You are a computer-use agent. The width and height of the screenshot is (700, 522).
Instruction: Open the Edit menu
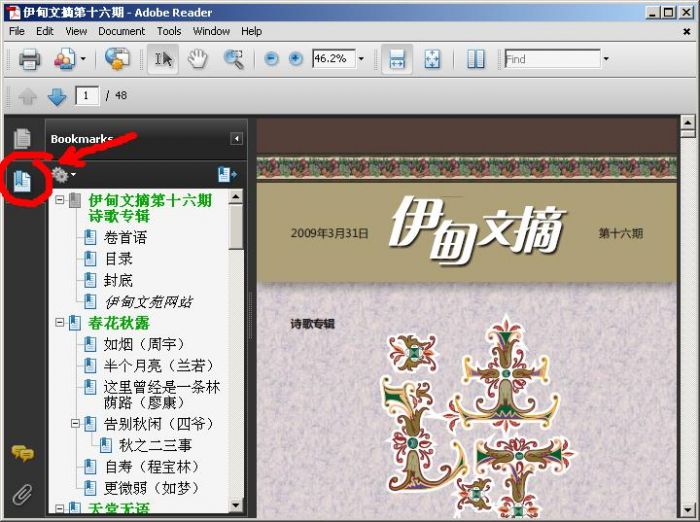[x=45, y=31]
